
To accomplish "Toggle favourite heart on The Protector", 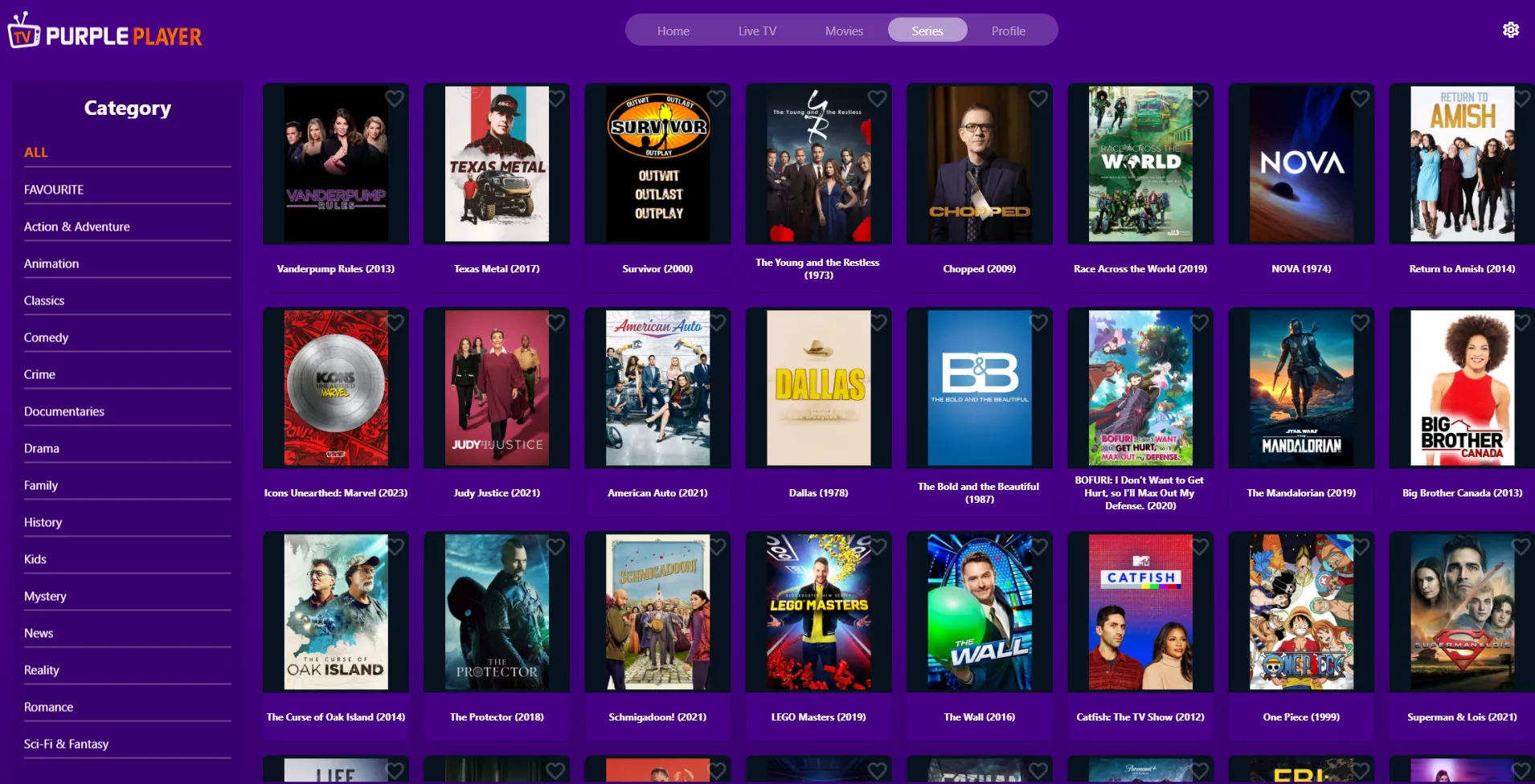I will click(555, 546).
